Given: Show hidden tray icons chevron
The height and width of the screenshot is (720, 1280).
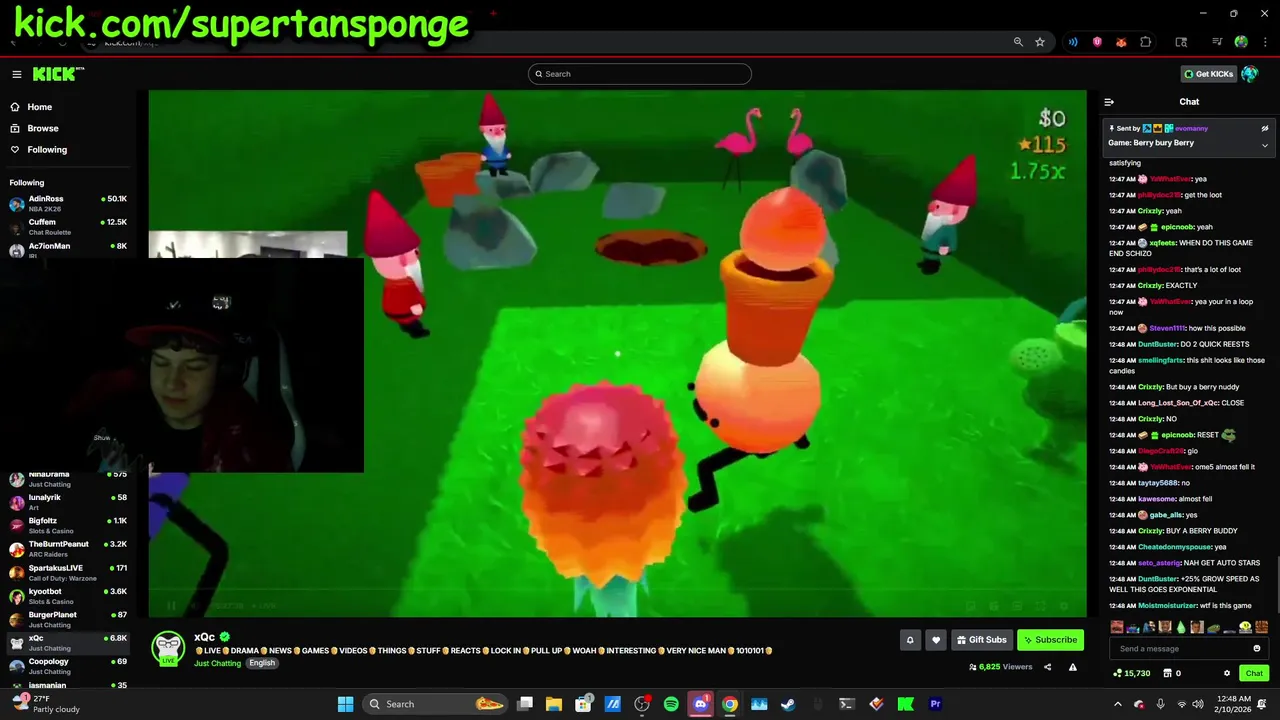Looking at the screenshot, I should click(x=1118, y=704).
